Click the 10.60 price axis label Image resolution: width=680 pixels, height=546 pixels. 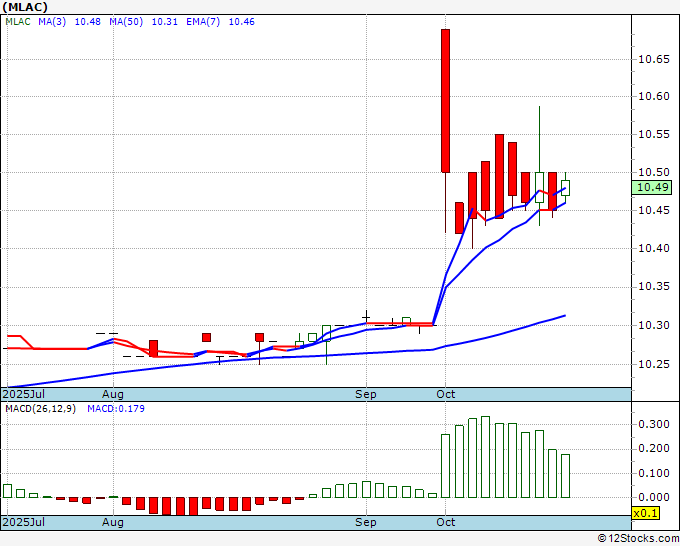(x=654, y=96)
